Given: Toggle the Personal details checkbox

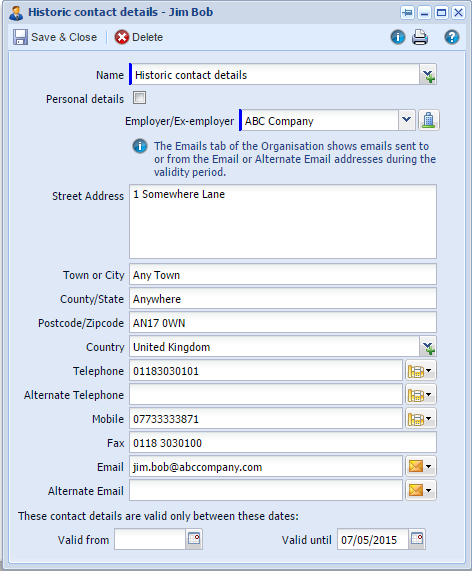Looking at the screenshot, I should pyautogui.click(x=139, y=98).
